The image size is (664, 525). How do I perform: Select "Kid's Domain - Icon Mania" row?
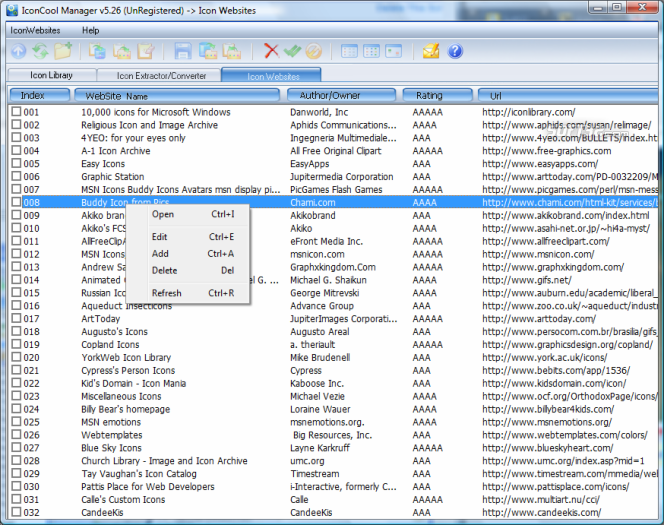point(133,383)
